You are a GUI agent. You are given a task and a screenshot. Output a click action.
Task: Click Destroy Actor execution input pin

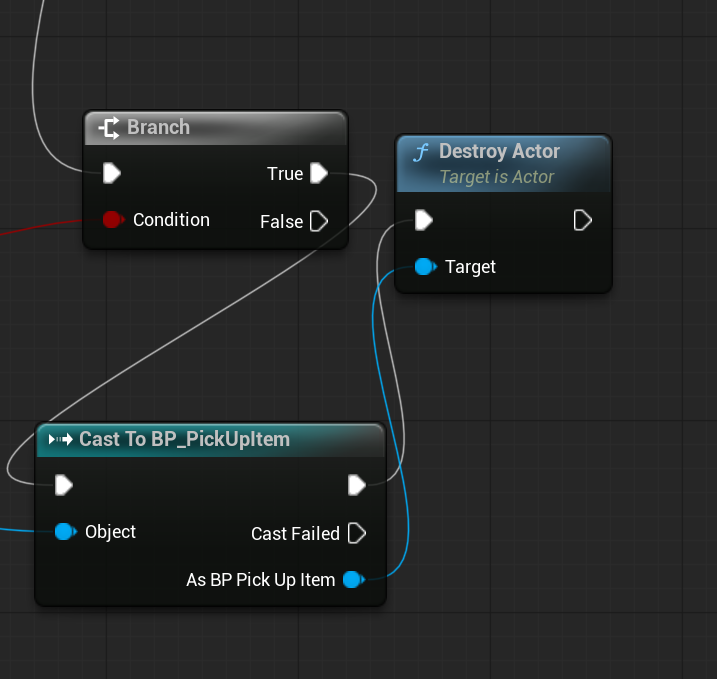424,220
